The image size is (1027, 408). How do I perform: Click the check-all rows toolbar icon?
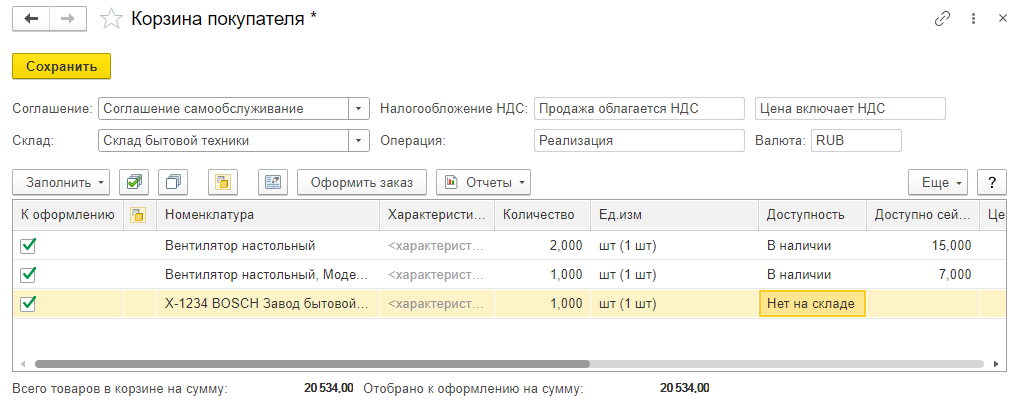point(134,182)
